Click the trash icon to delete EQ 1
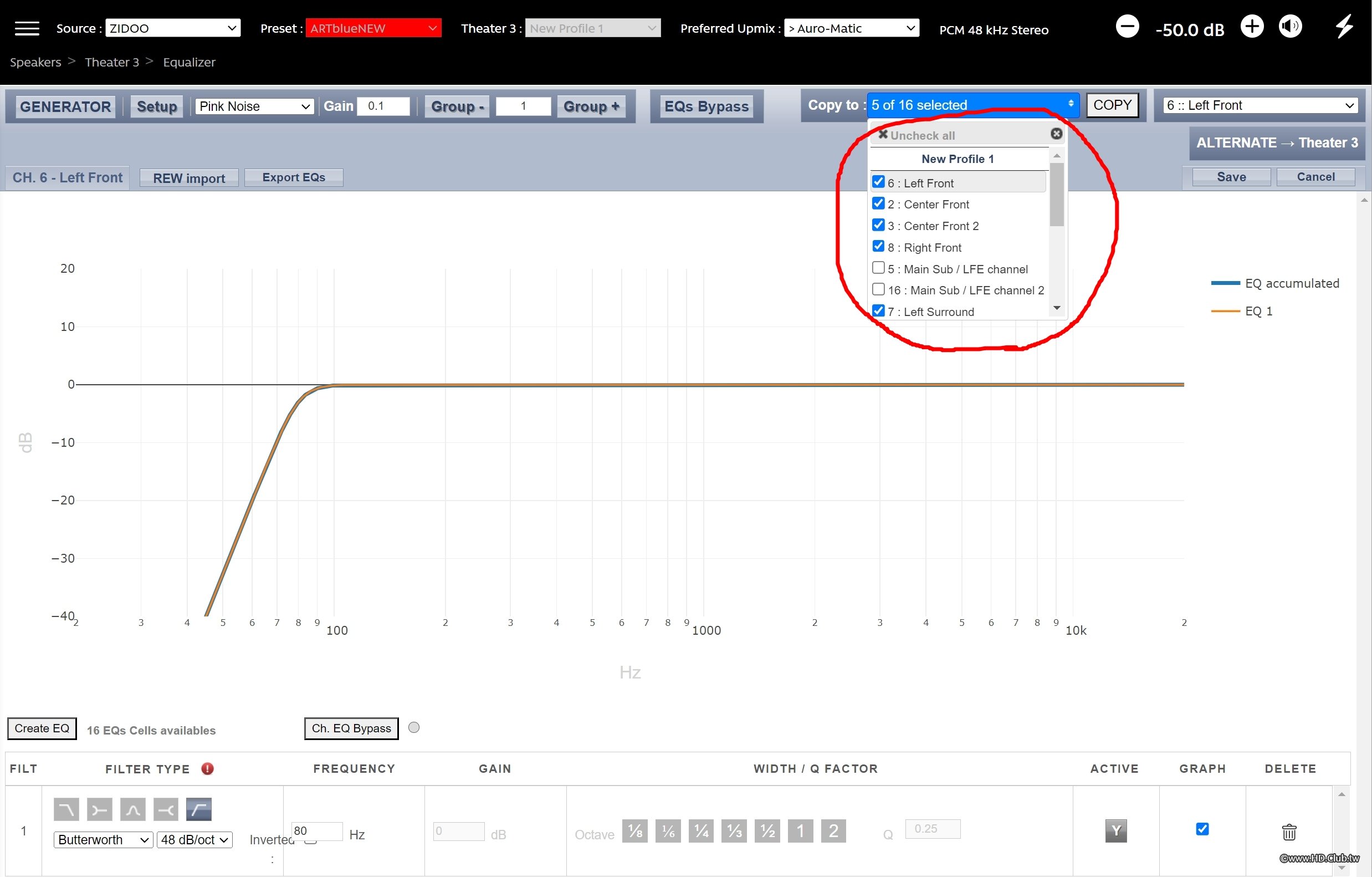Image resolution: width=1372 pixels, height=877 pixels. tap(1289, 832)
